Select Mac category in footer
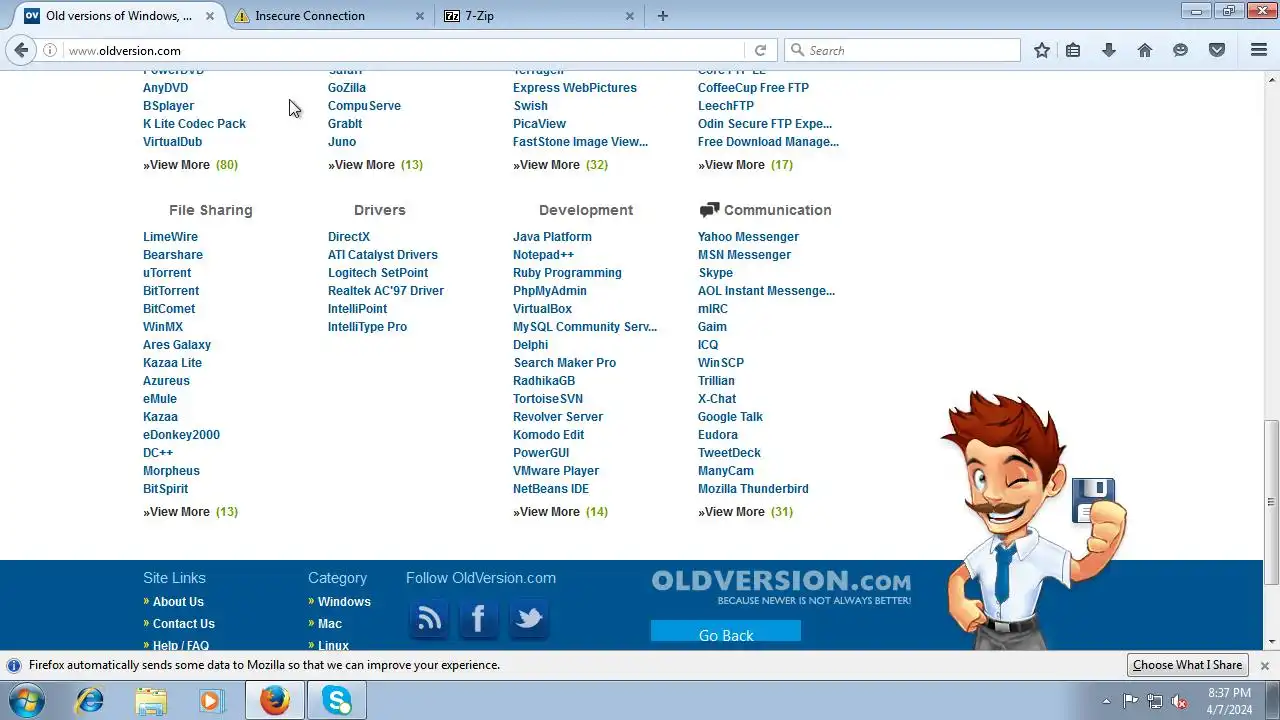The width and height of the screenshot is (1280, 720). point(330,624)
